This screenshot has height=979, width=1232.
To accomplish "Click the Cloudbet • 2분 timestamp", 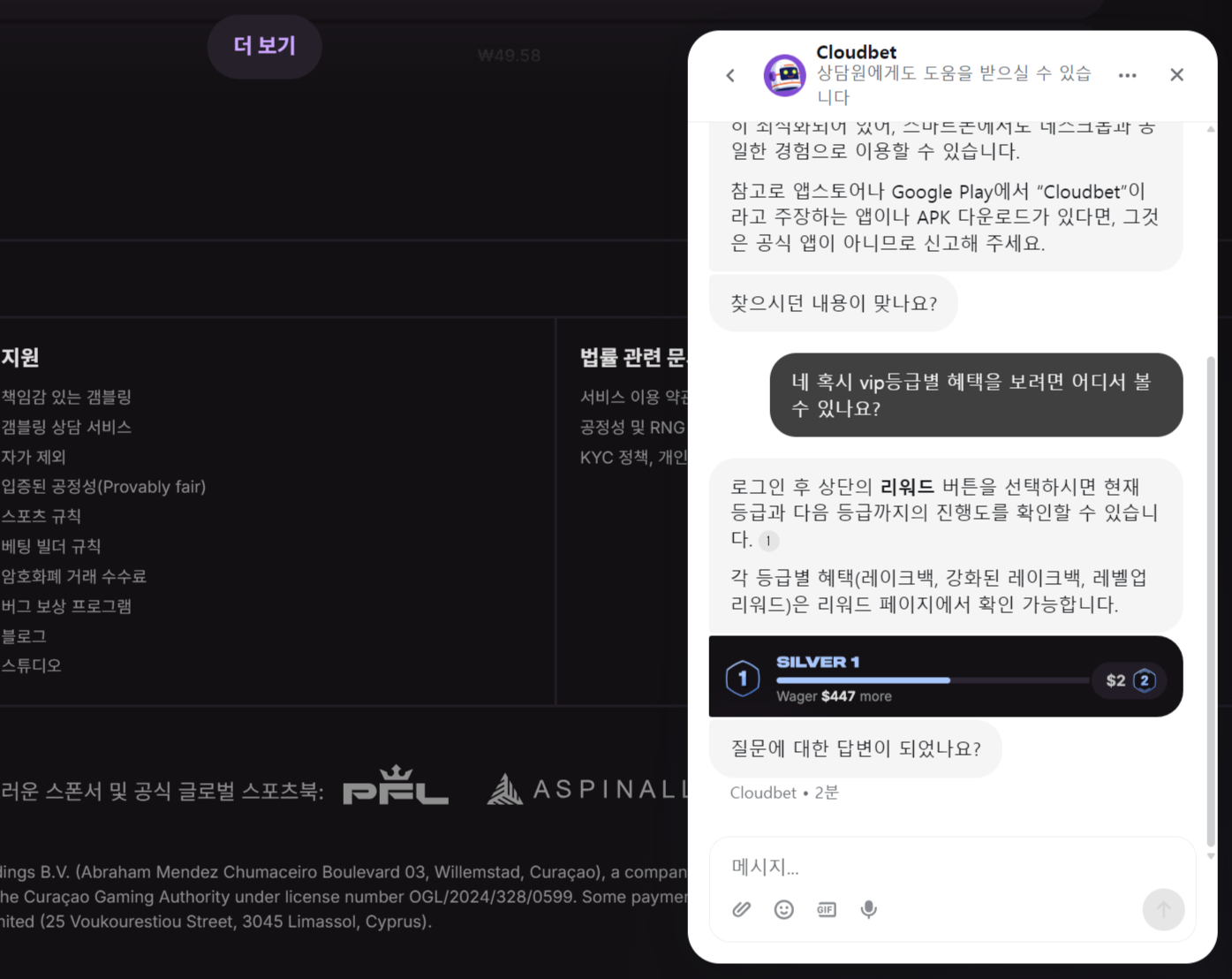I will 784,793.
